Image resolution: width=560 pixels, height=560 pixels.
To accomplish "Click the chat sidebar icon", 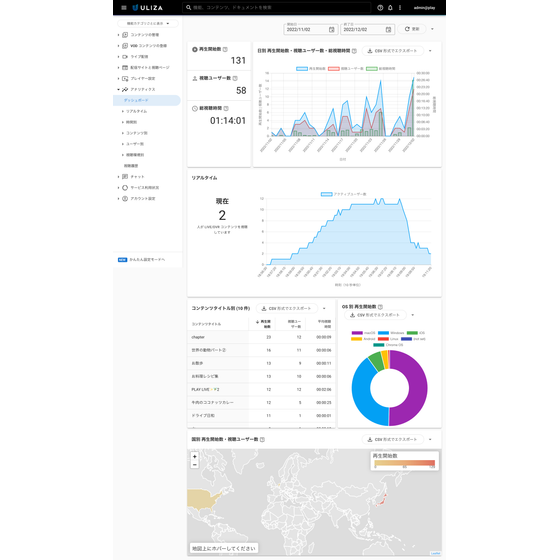I will click(x=125, y=177).
